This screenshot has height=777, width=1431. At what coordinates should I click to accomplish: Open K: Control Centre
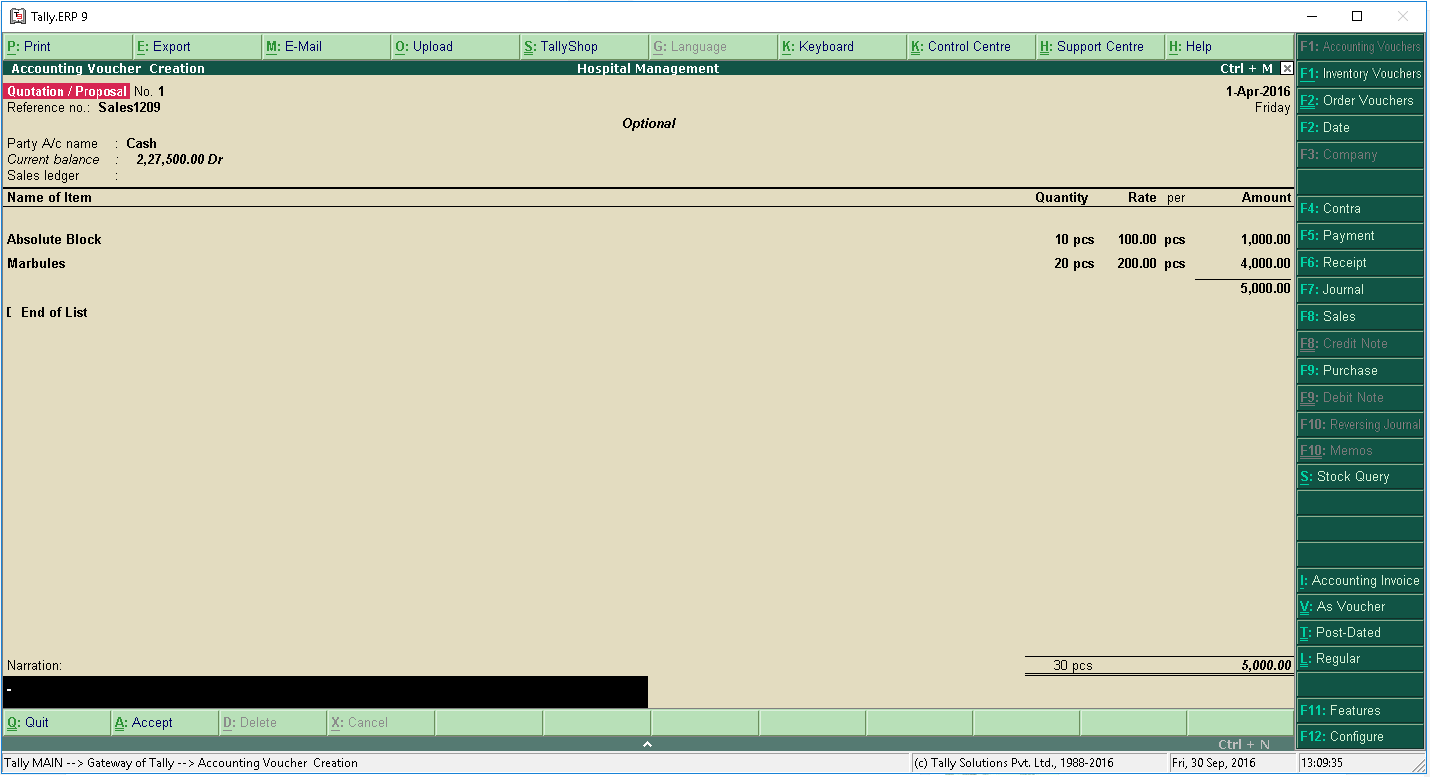click(971, 47)
